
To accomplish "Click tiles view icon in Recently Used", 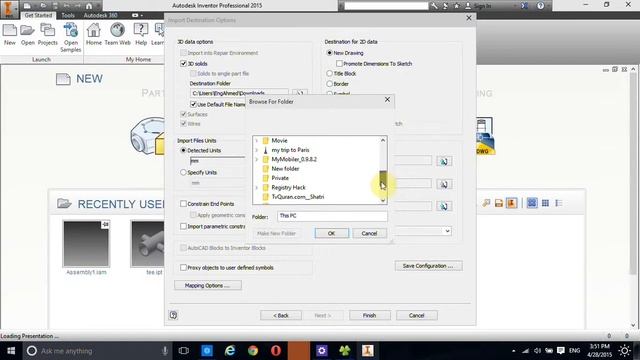I will pyautogui.click(x=532, y=203).
